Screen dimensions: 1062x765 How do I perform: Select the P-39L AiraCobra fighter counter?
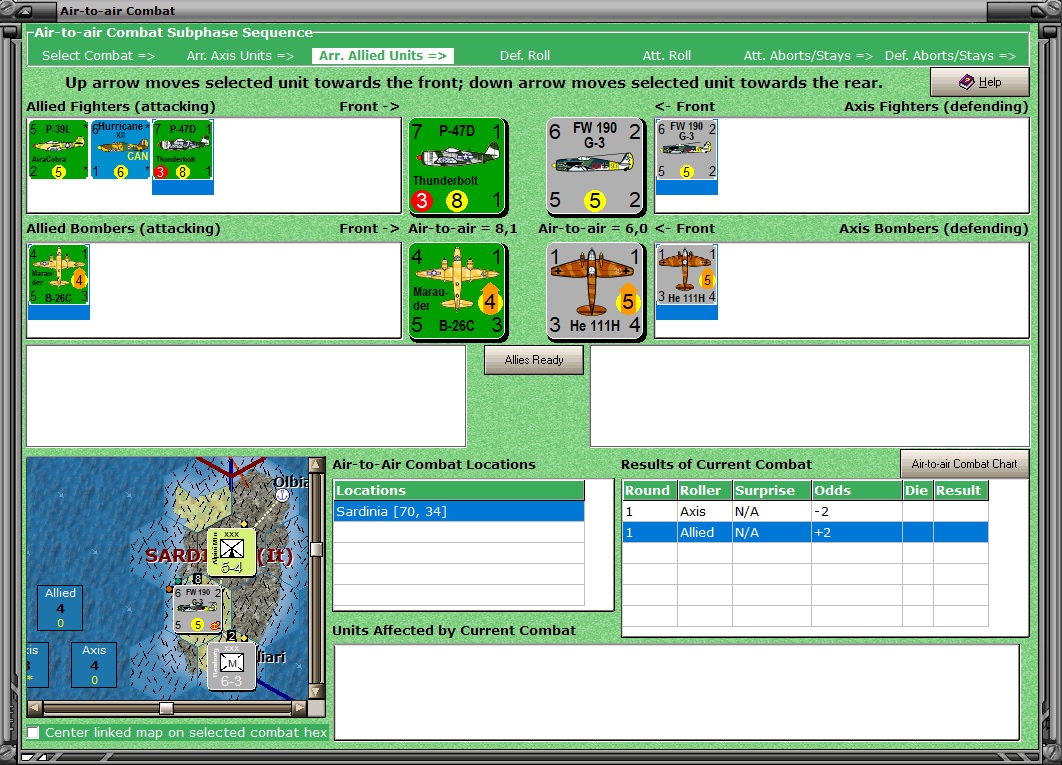pos(58,150)
